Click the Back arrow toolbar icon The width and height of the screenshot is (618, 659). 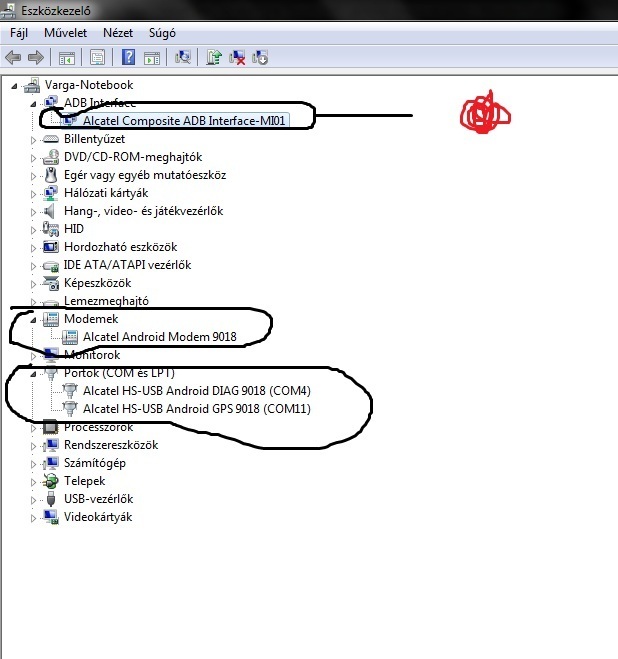click(x=13, y=57)
